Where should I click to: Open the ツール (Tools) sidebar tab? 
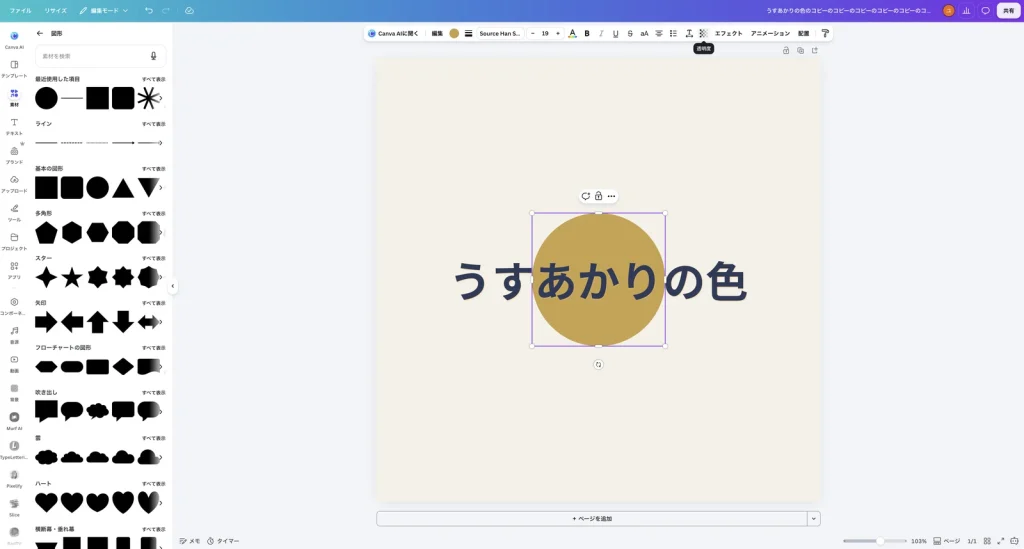pyautogui.click(x=14, y=212)
